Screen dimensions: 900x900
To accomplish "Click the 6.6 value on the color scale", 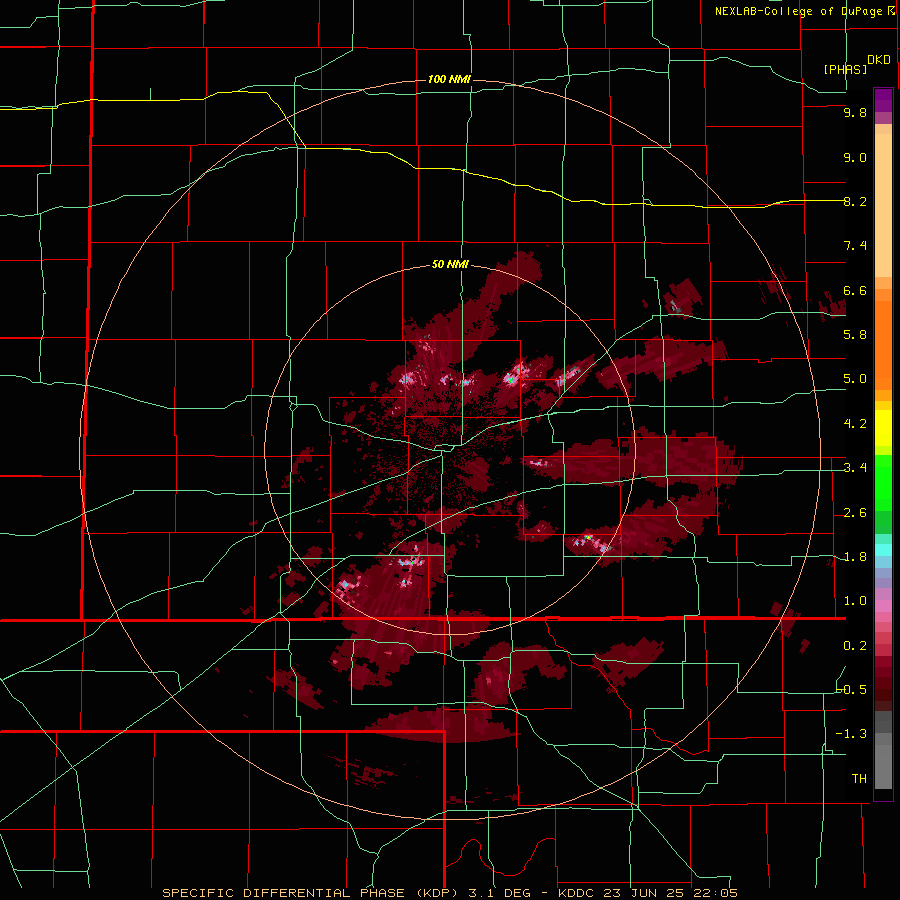I will [855, 290].
